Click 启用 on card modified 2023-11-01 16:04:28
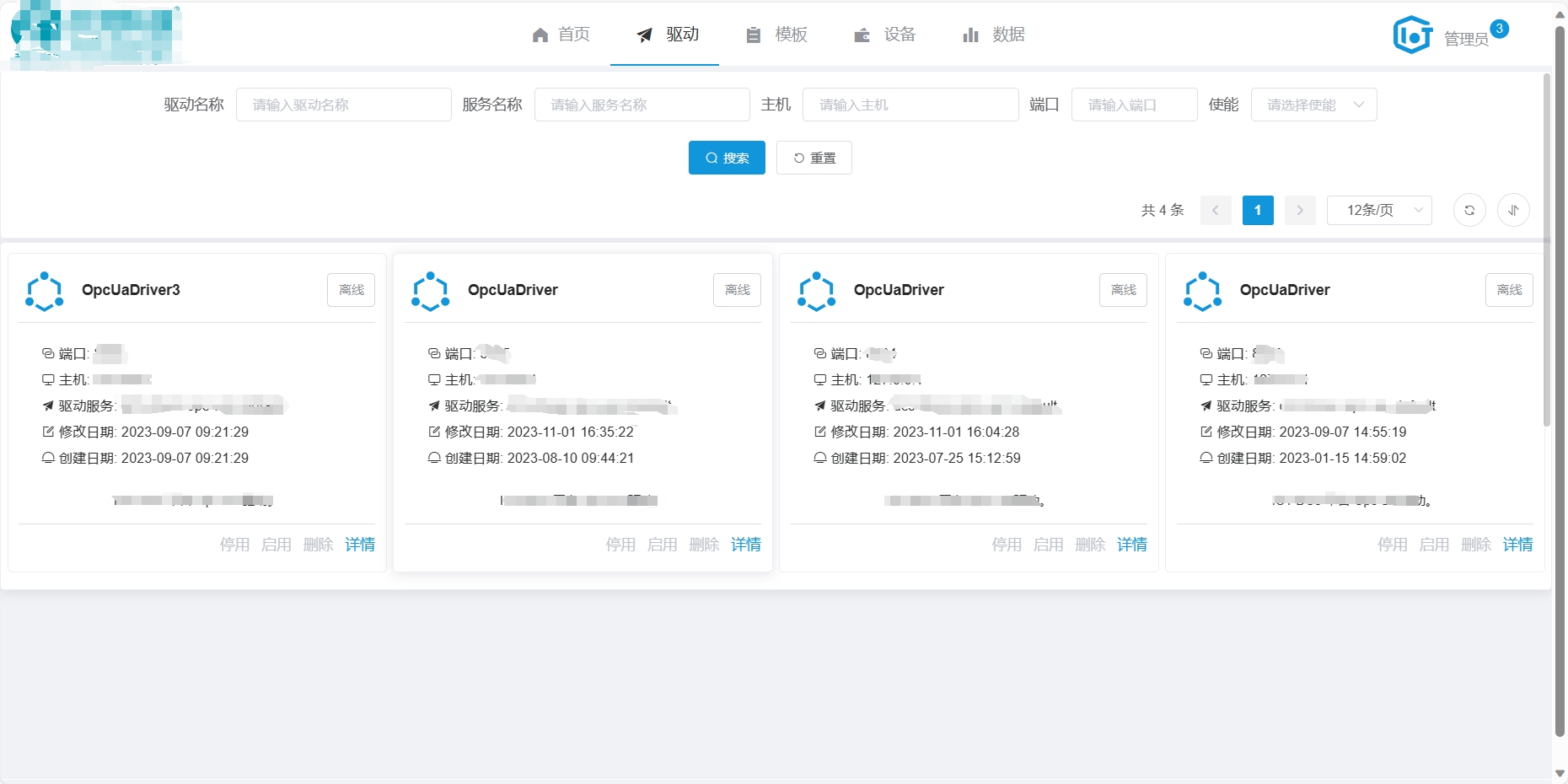The width and height of the screenshot is (1568, 784). (x=1049, y=545)
